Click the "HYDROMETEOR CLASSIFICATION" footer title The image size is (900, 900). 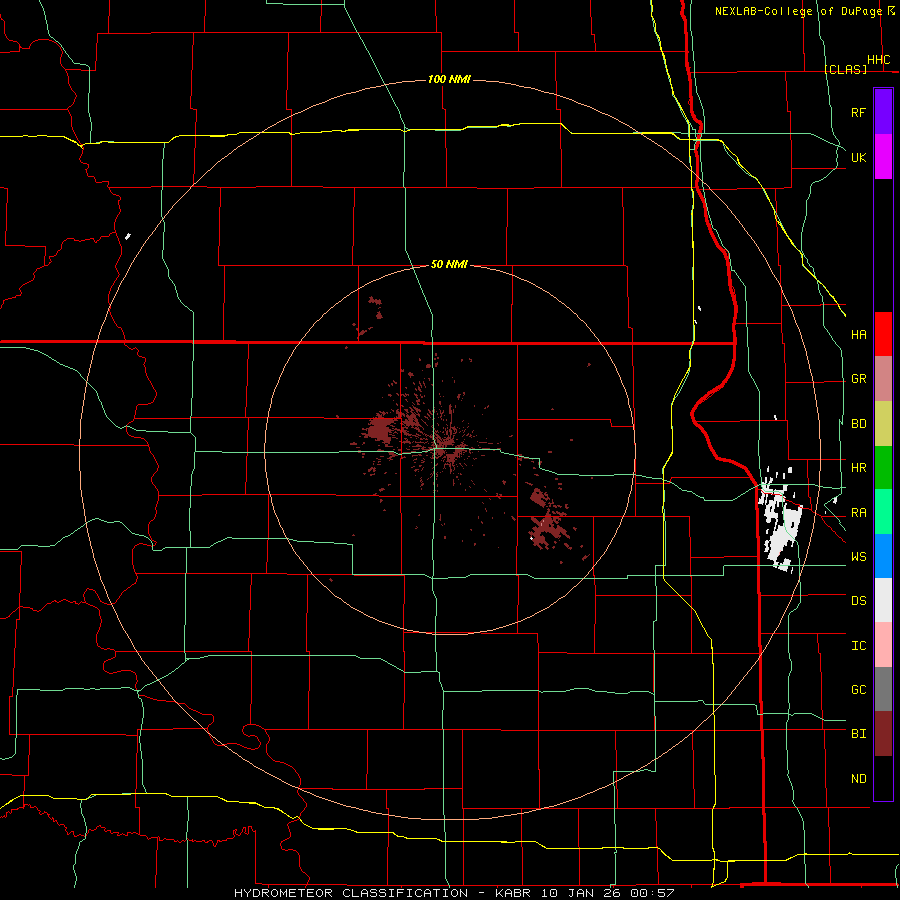pyautogui.click(x=351, y=893)
